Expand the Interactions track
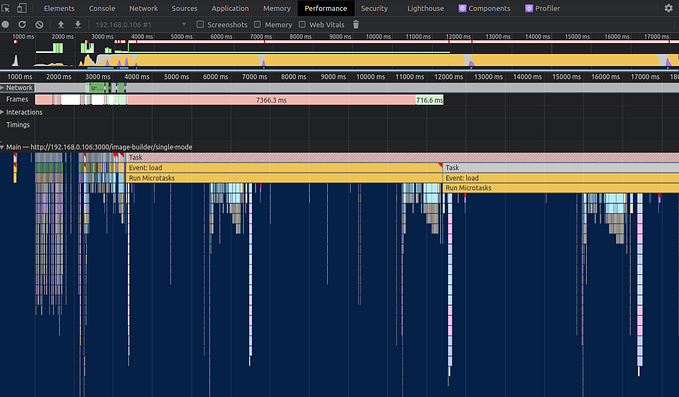The height and width of the screenshot is (397, 679). click(x=2, y=112)
